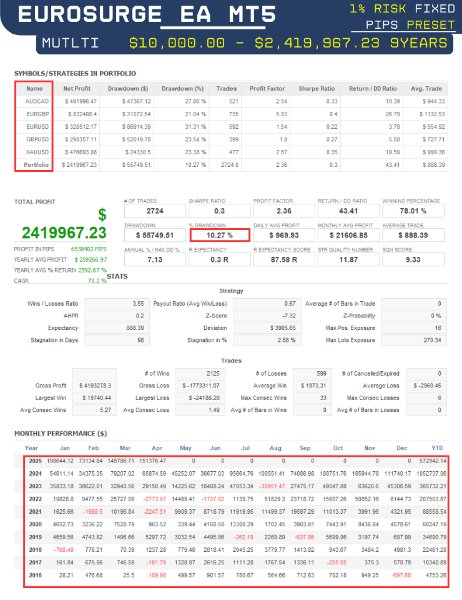
Task: Click the 'Largest Win' label
Action: click(x=51, y=398)
